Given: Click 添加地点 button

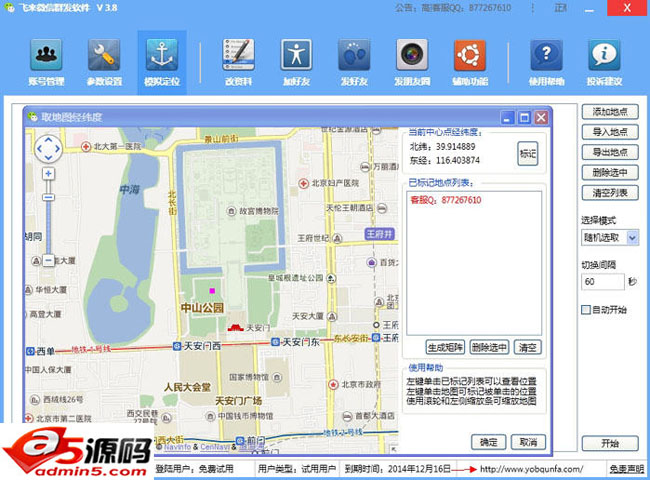Looking at the screenshot, I should point(610,112).
